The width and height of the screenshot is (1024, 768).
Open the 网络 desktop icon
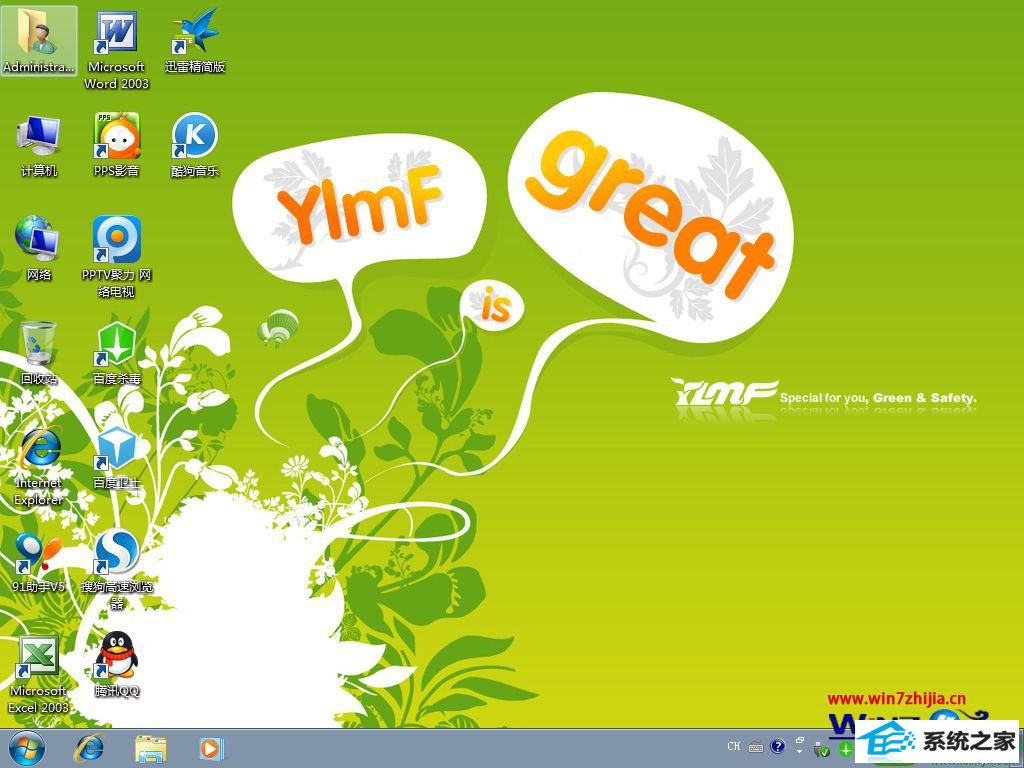(39, 249)
